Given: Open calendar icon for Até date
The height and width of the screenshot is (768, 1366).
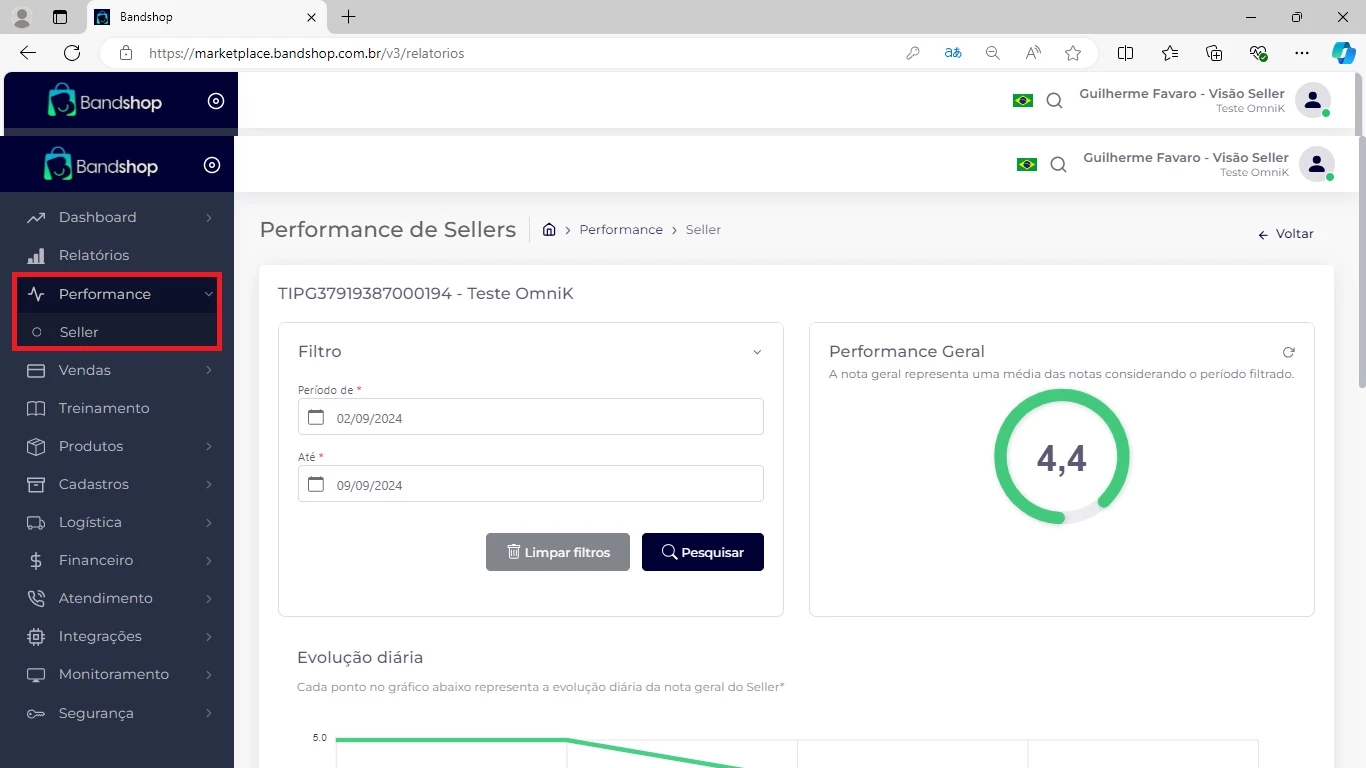Looking at the screenshot, I should [x=316, y=484].
